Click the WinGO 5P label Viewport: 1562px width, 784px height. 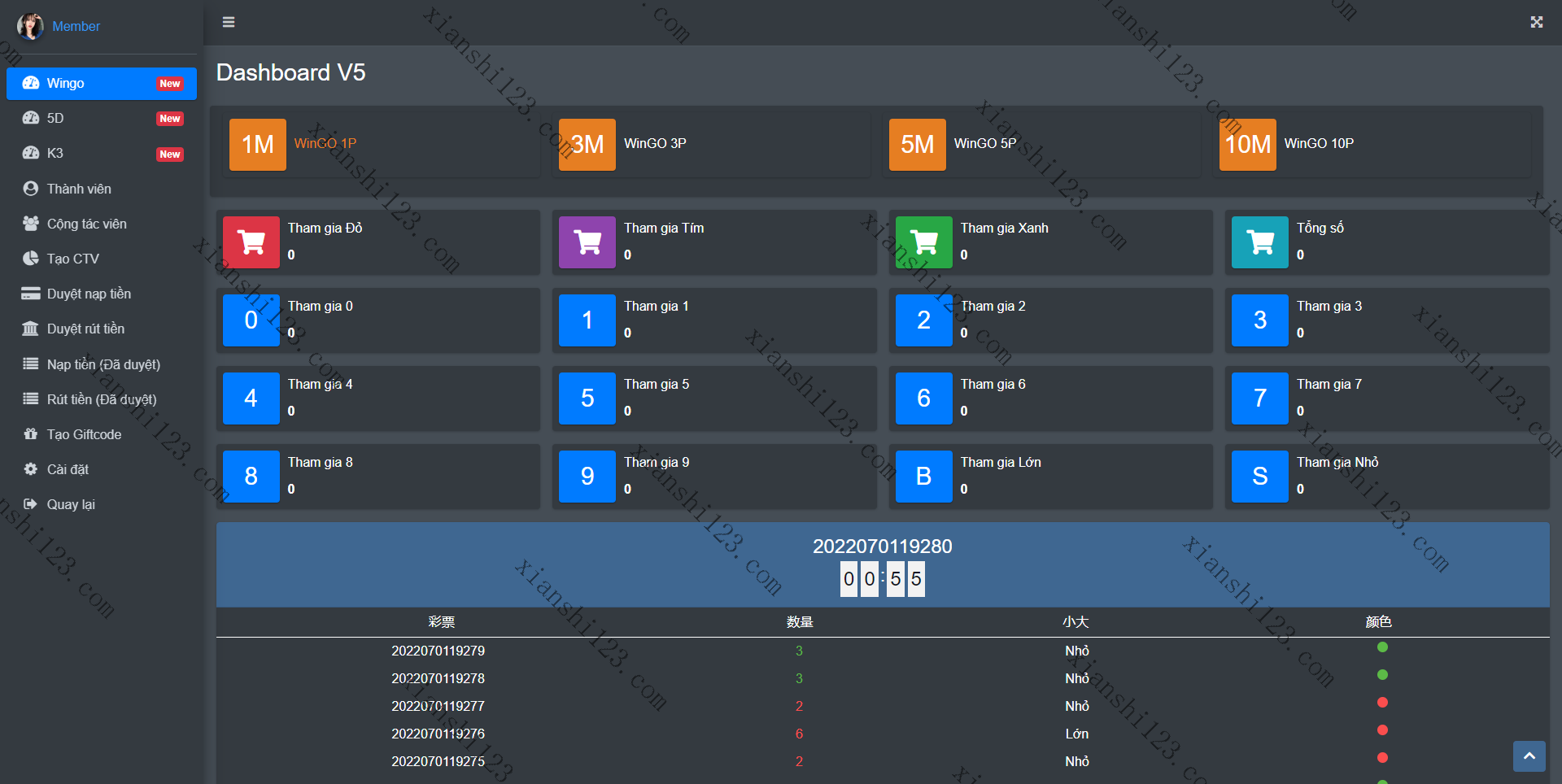point(985,143)
